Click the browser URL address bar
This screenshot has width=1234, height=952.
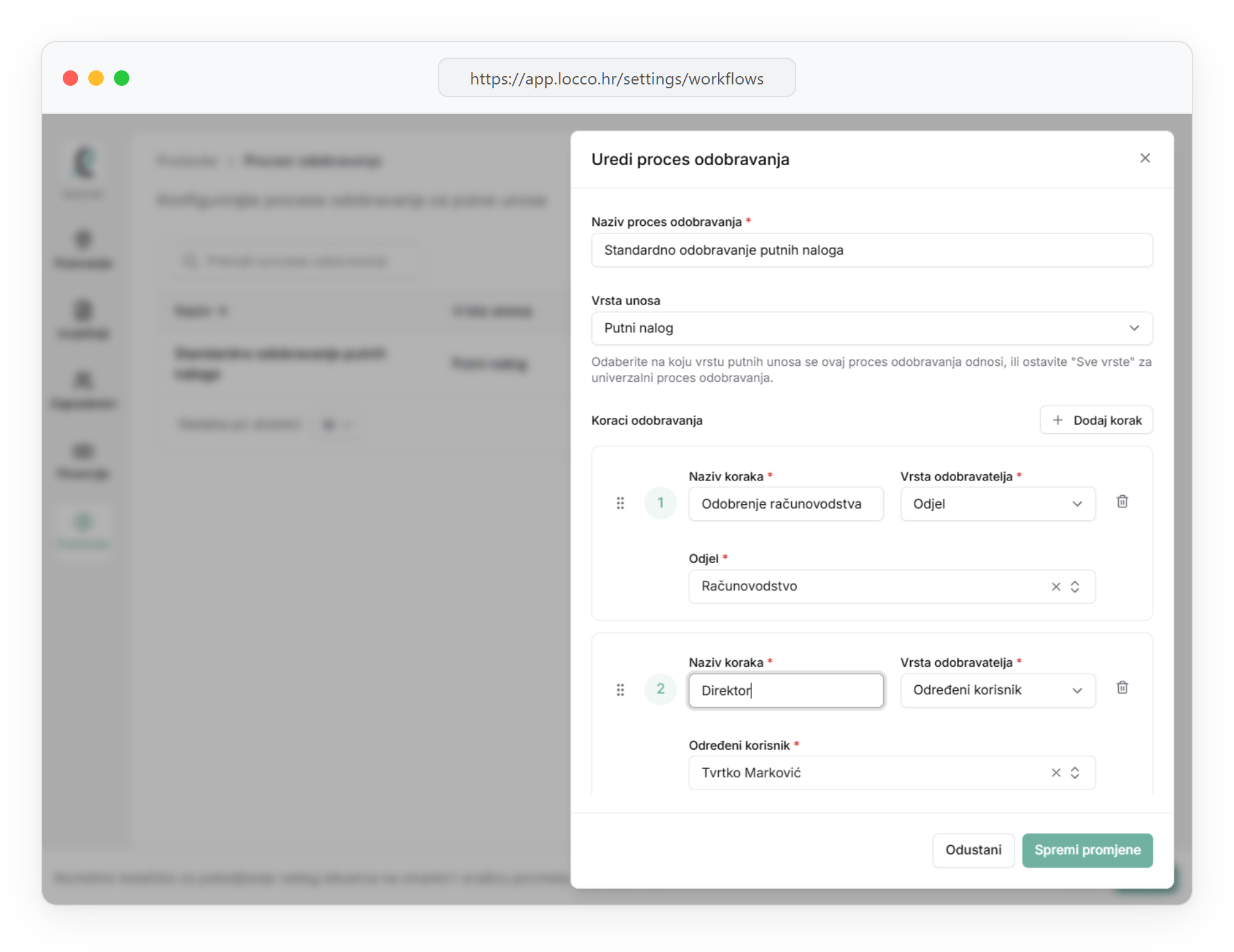(616, 78)
